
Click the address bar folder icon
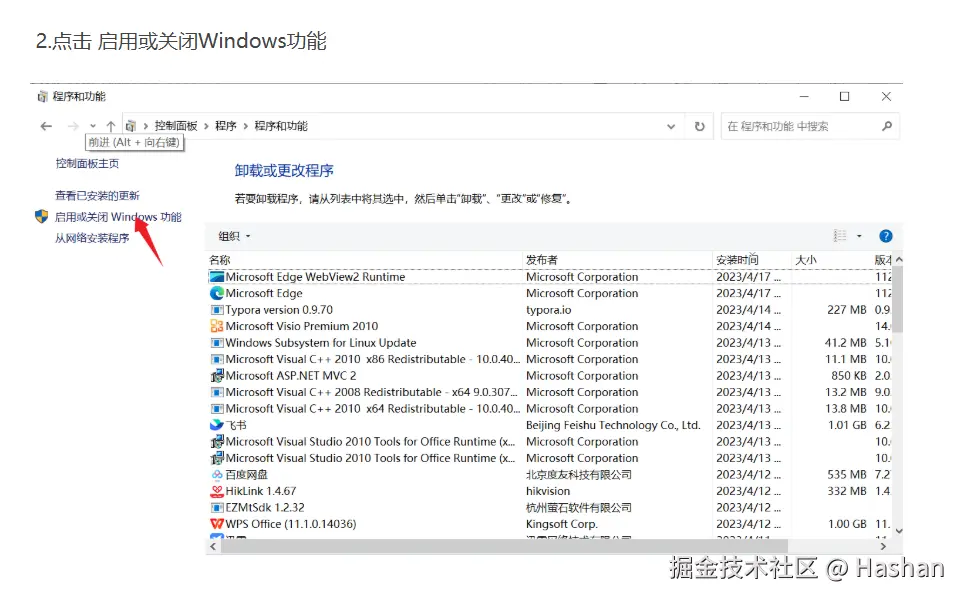(x=130, y=126)
